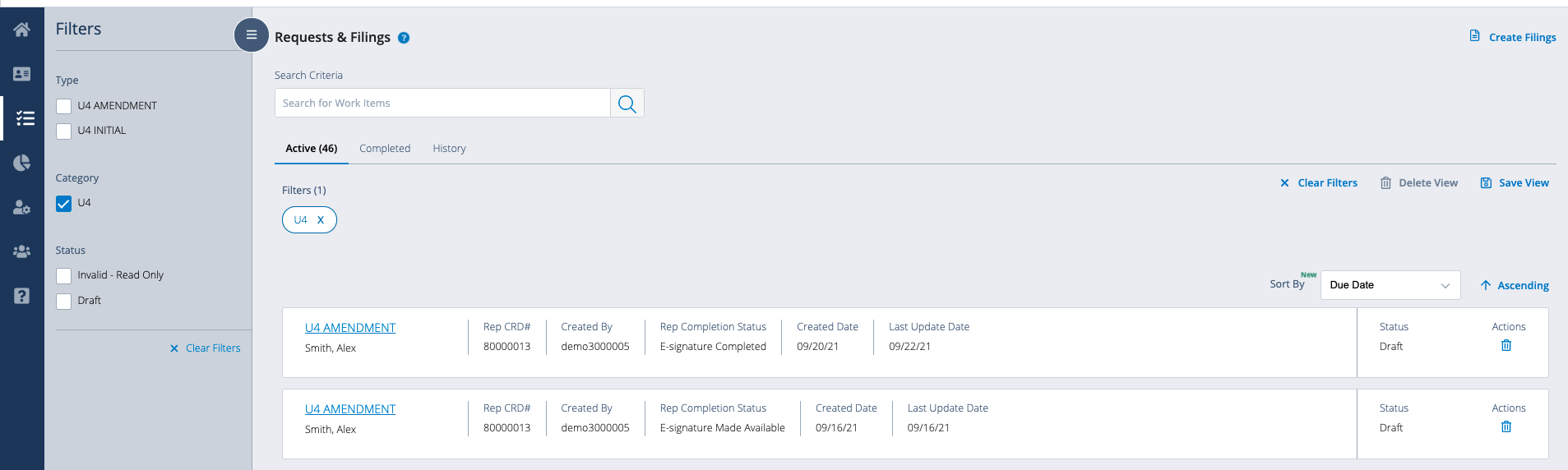This screenshot has width=1568, height=470.
Task: Switch to the History tab
Action: pos(449,149)
